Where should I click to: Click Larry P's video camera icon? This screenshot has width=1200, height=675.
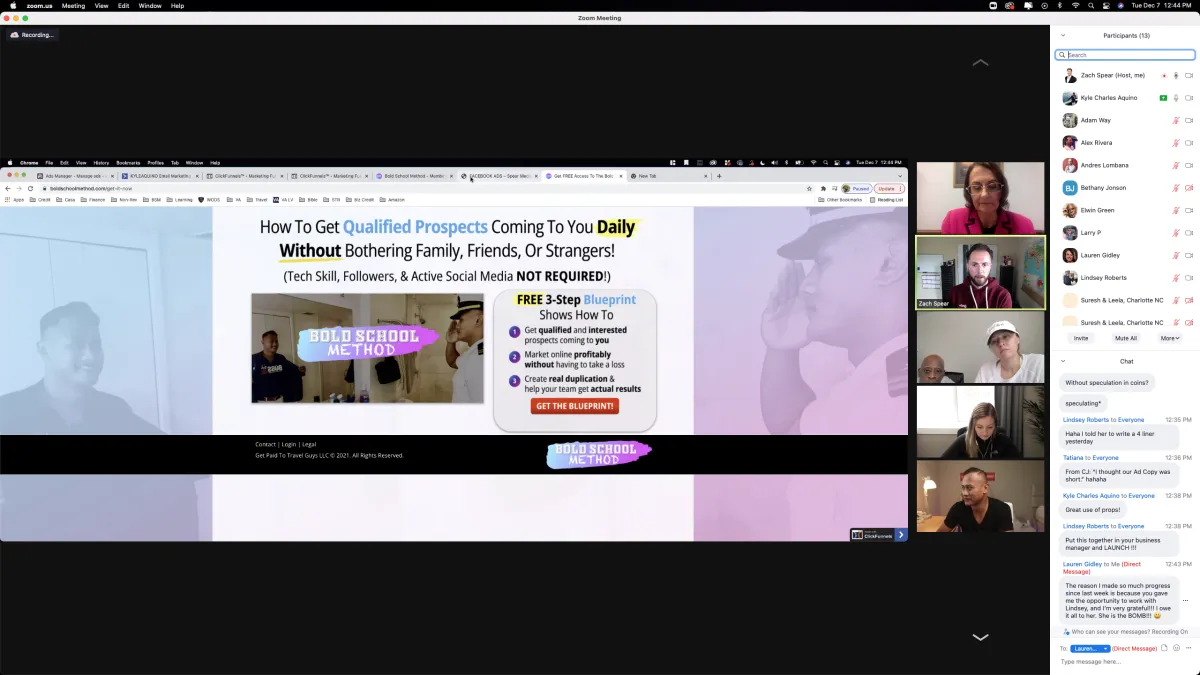click(1189, 233)
